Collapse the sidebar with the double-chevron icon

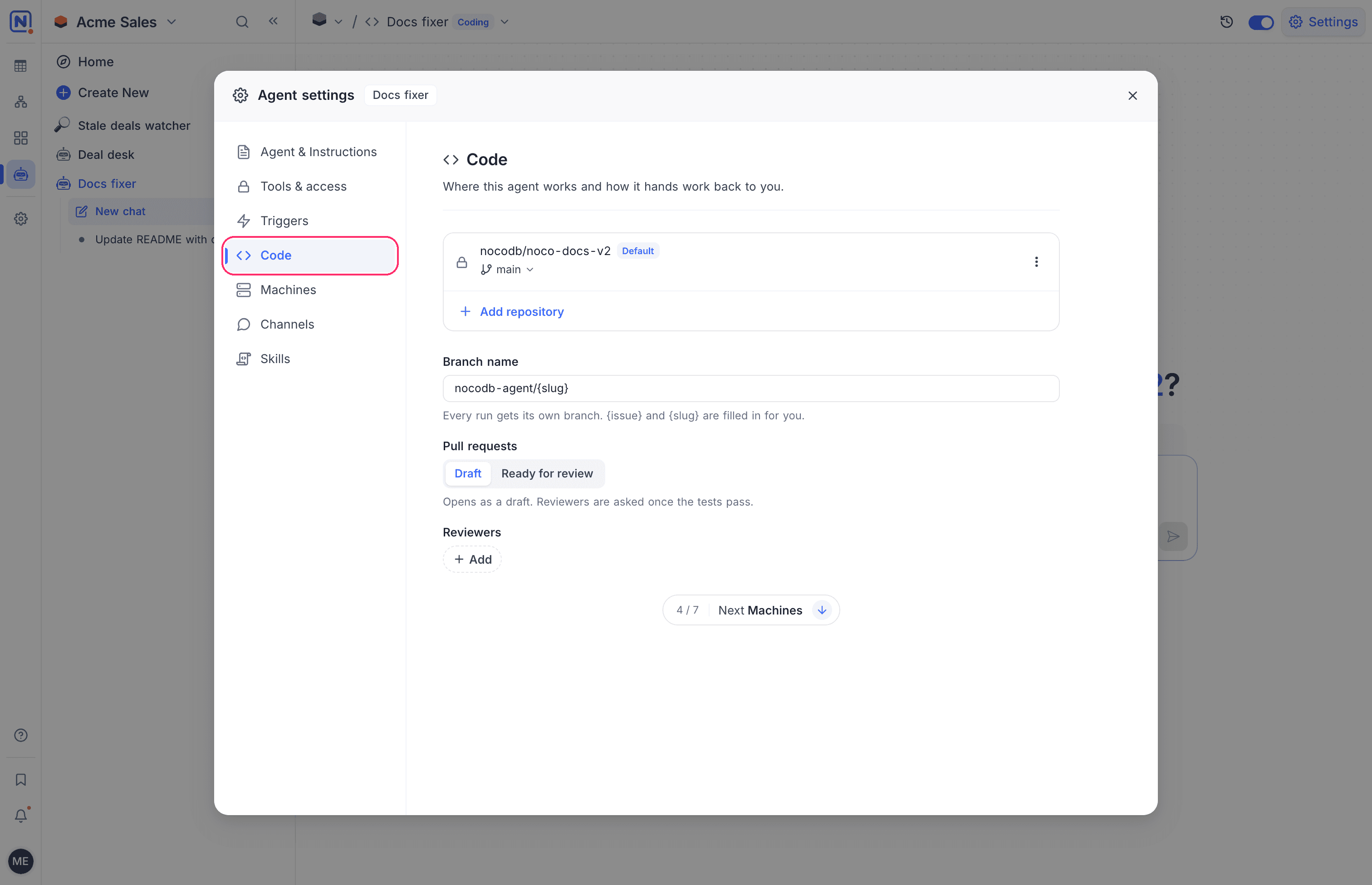(274, 21)
